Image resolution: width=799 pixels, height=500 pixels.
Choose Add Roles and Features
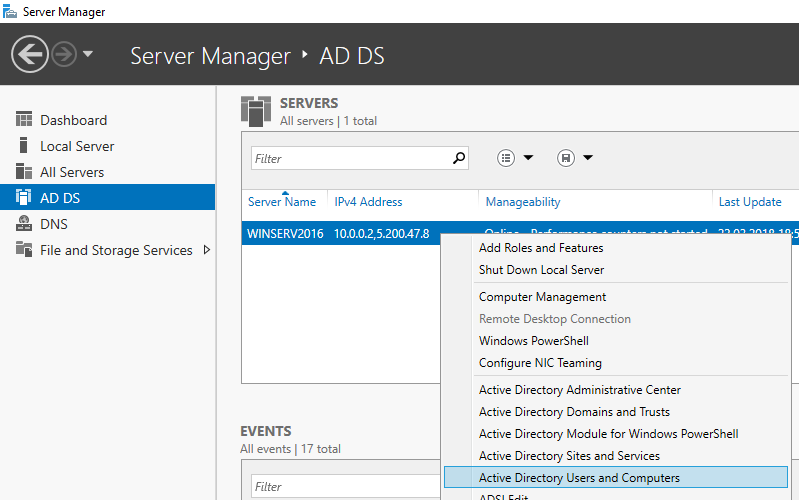(x=541, y=248)
